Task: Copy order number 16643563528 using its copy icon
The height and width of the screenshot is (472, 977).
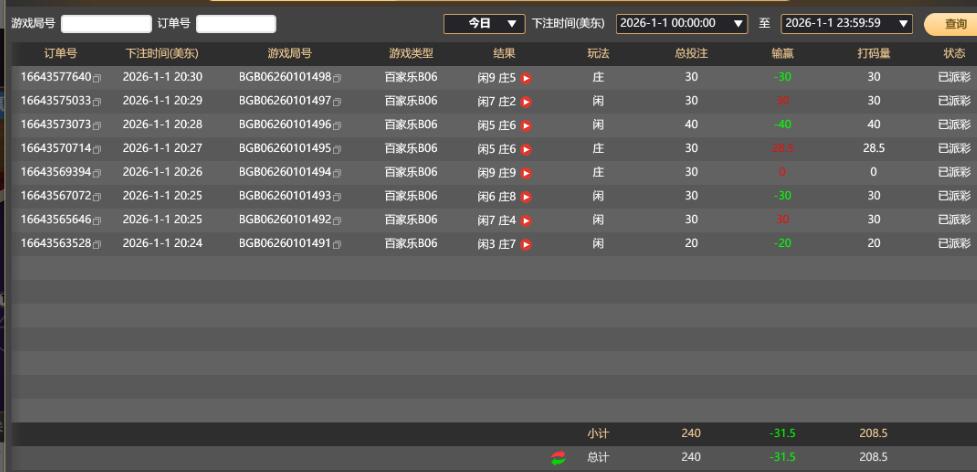Action: click(97, 245)
